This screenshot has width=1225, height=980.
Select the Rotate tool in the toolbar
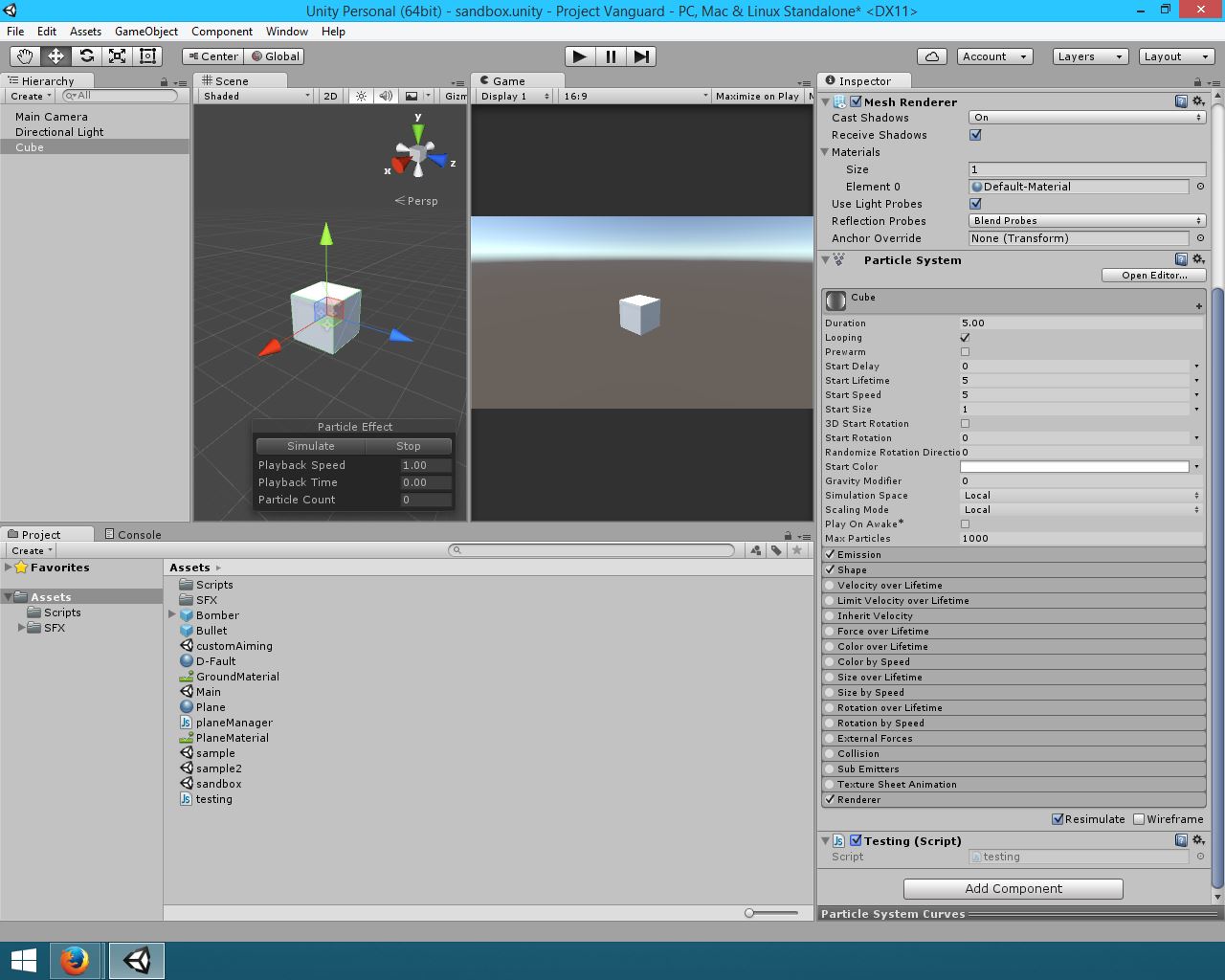86,56
